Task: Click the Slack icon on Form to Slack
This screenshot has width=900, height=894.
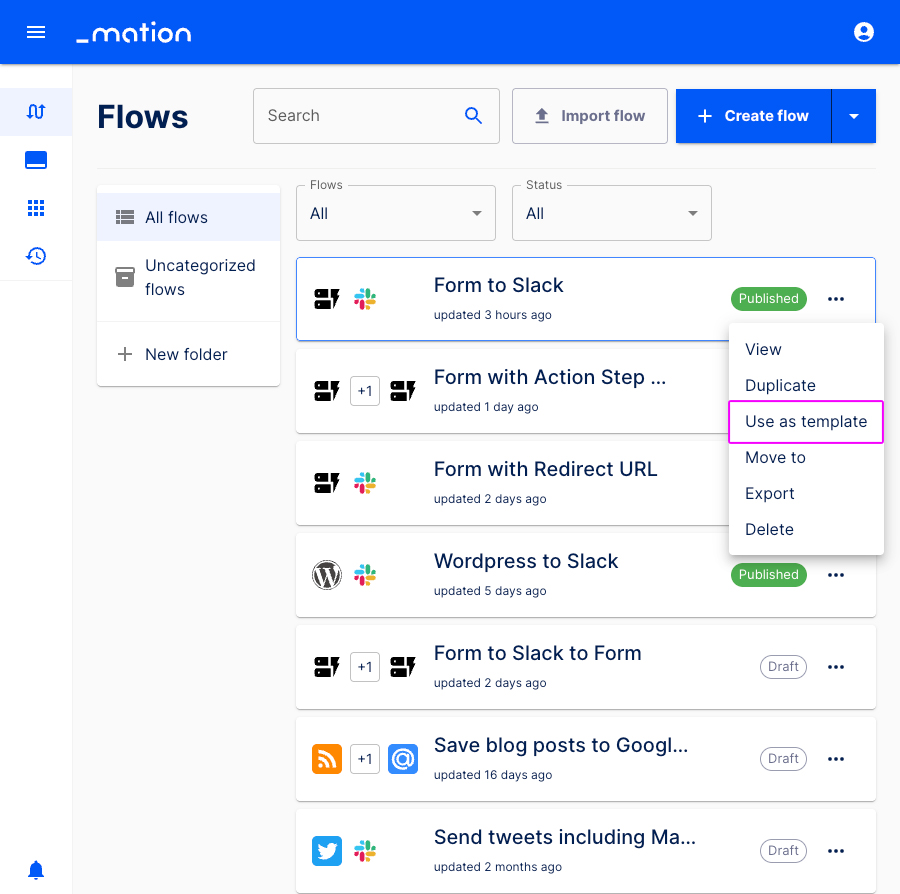Action: tap(365, 298)
